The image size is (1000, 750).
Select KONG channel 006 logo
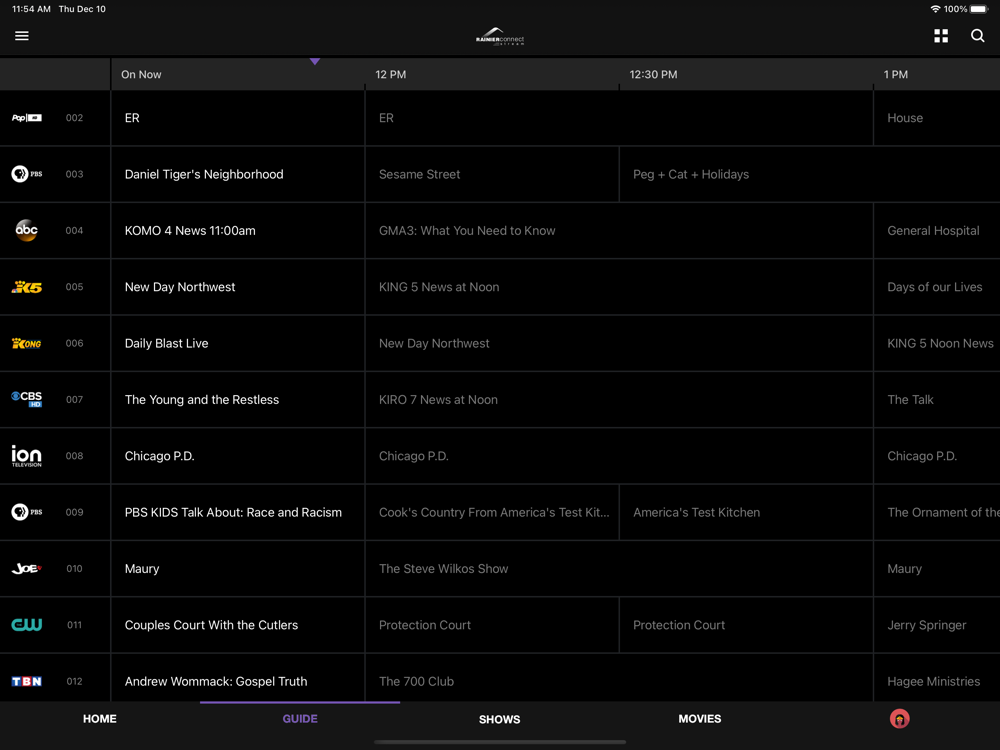(27, 343)
